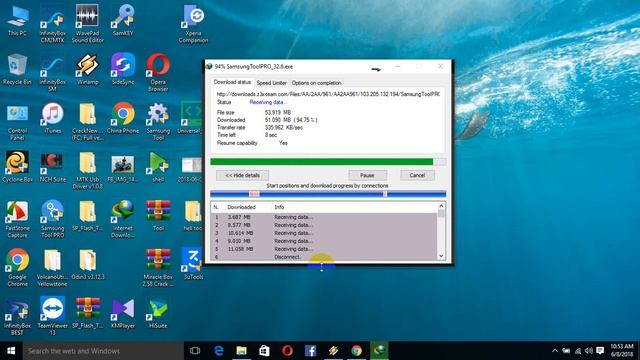Open the Windows Start menu

(11, 351)
